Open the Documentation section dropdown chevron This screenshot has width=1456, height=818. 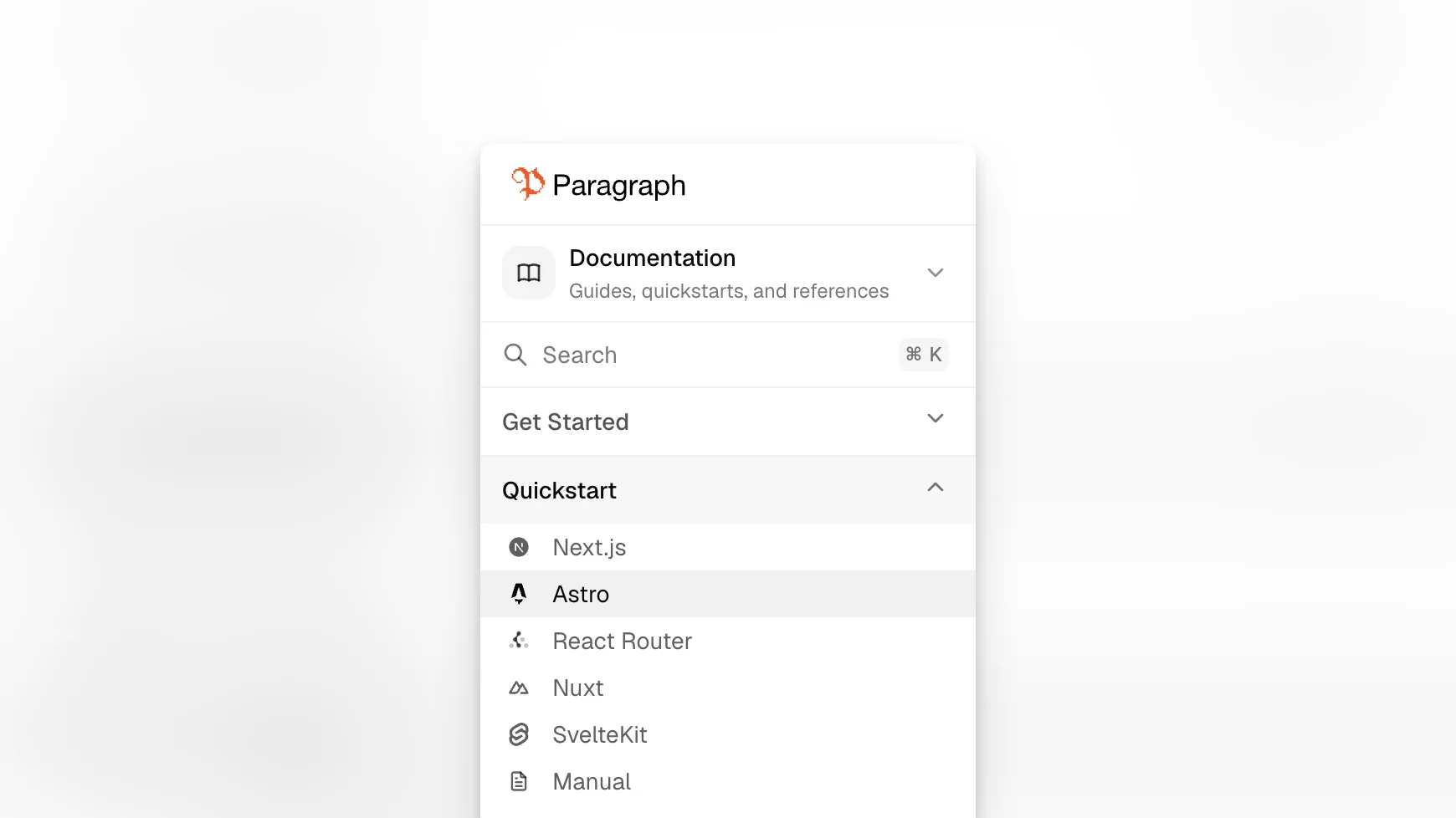[936, 273]
